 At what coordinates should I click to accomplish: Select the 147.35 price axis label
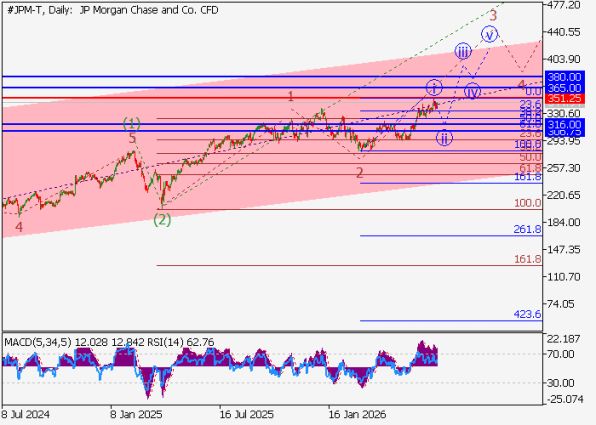tap(563, 249)
